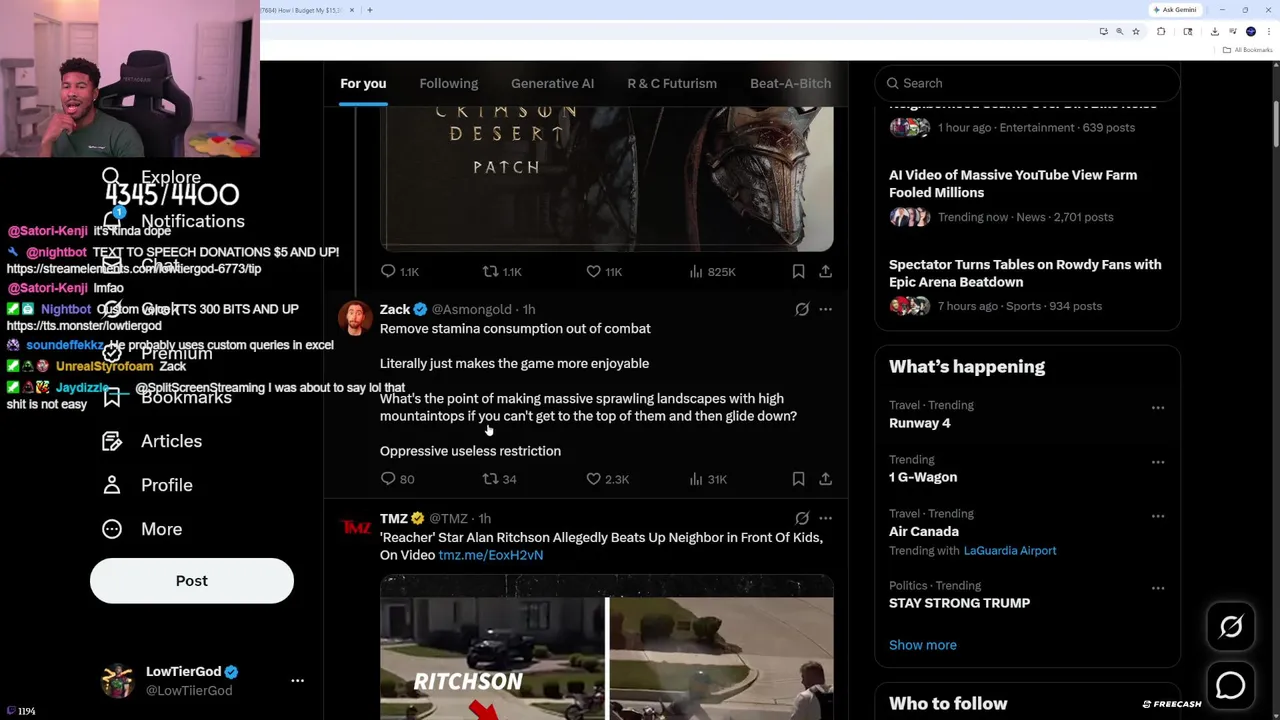Open the Chrome extensions puzzle icon

pos(1161,31)
